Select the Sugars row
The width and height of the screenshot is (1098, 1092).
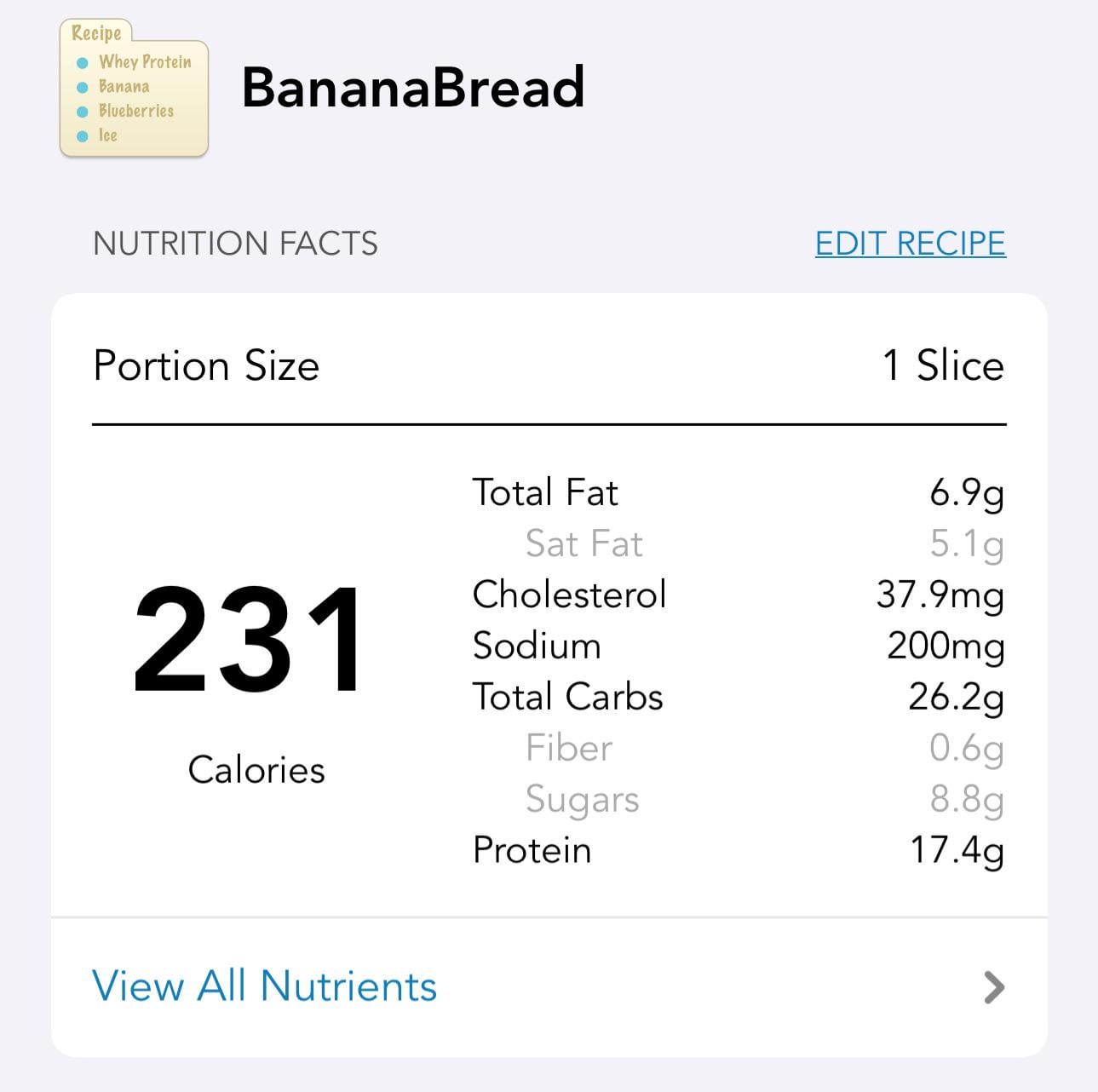[x=738, y=799]
